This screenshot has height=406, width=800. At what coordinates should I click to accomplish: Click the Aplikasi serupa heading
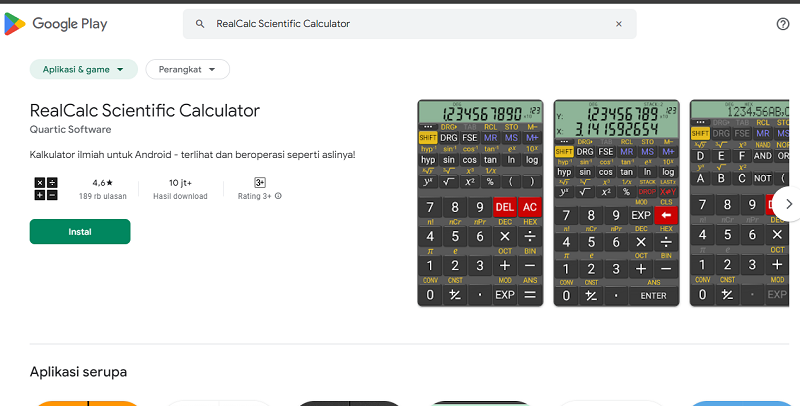point(78,372)
